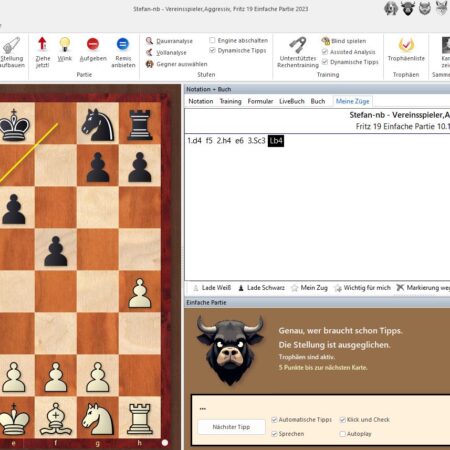Click Wichtig für mich button
The width and height of the screenshot is (450, 450).
[362, 288]
